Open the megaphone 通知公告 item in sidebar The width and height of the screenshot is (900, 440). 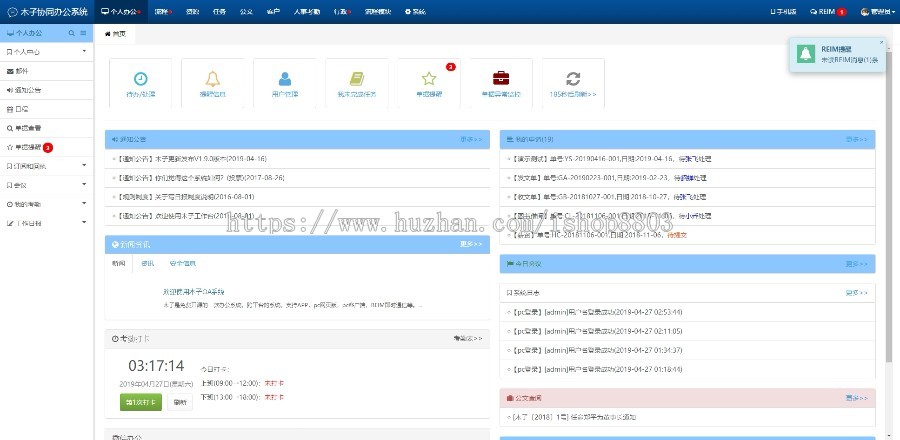[46, 90]
